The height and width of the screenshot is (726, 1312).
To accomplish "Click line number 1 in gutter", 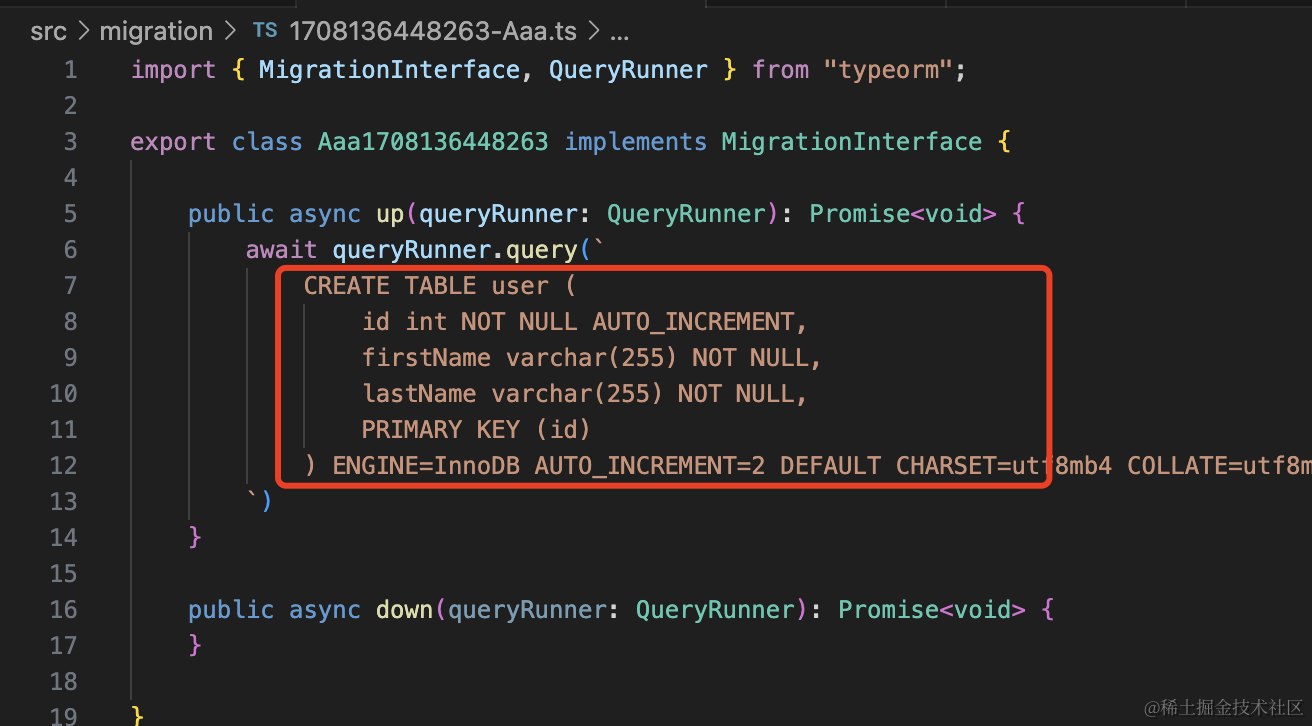I will (x=69, y=70).
